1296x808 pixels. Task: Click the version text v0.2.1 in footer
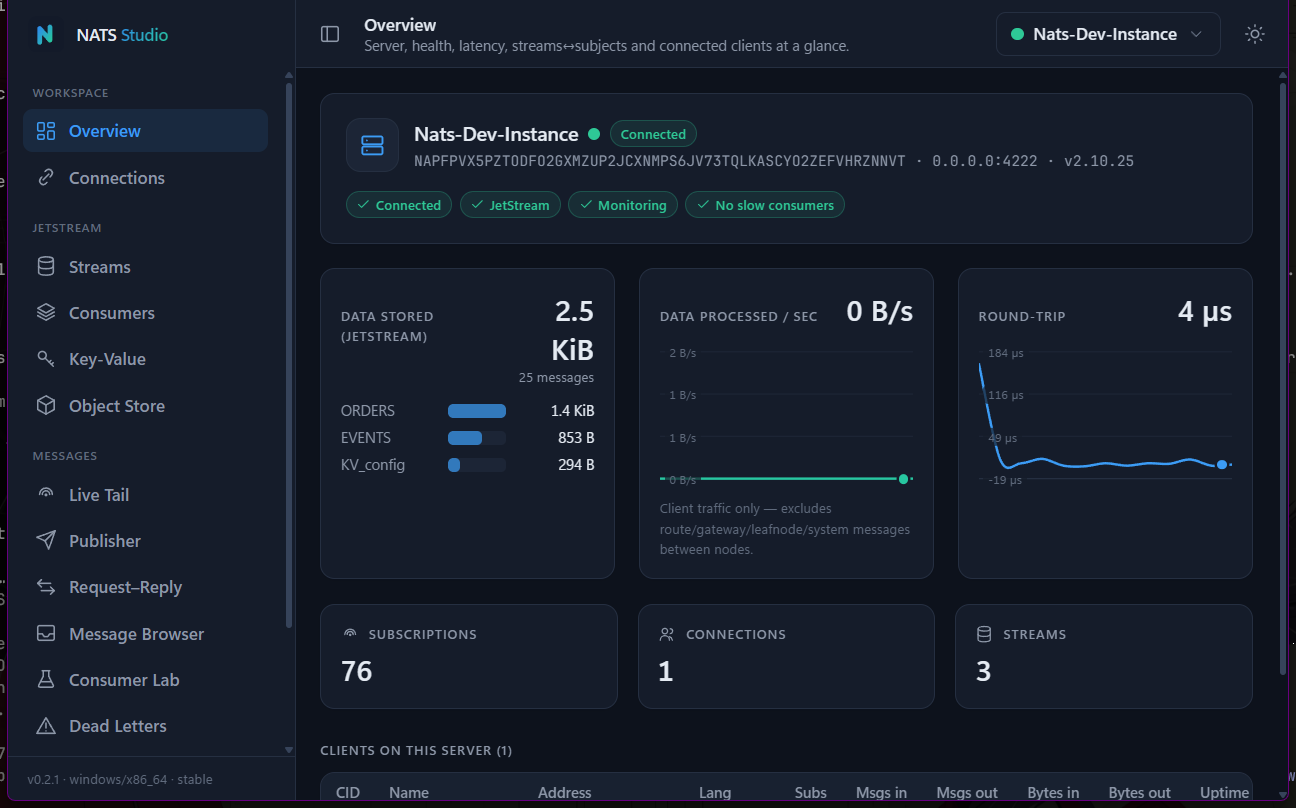pyautogui.click(x=43, y=779)
